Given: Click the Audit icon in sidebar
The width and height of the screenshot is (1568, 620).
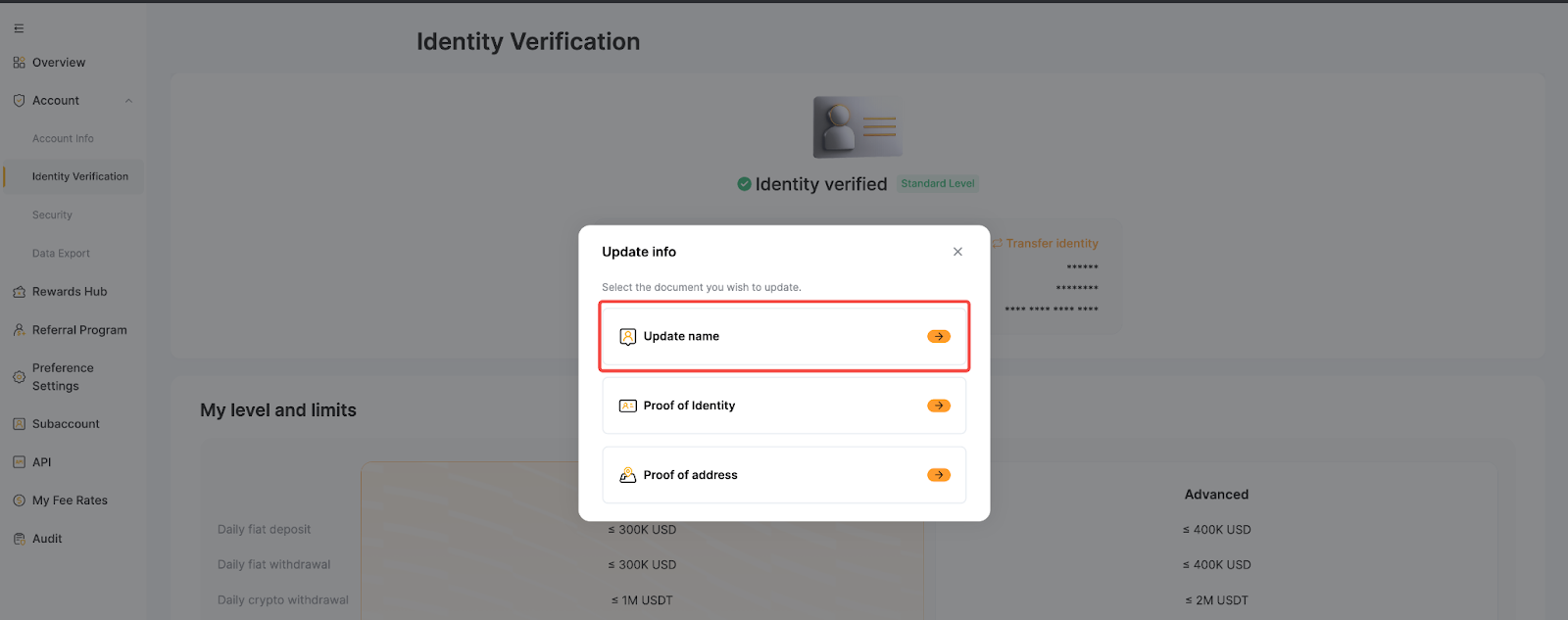Looking at the screenshot, I should [x=19, y=539].
